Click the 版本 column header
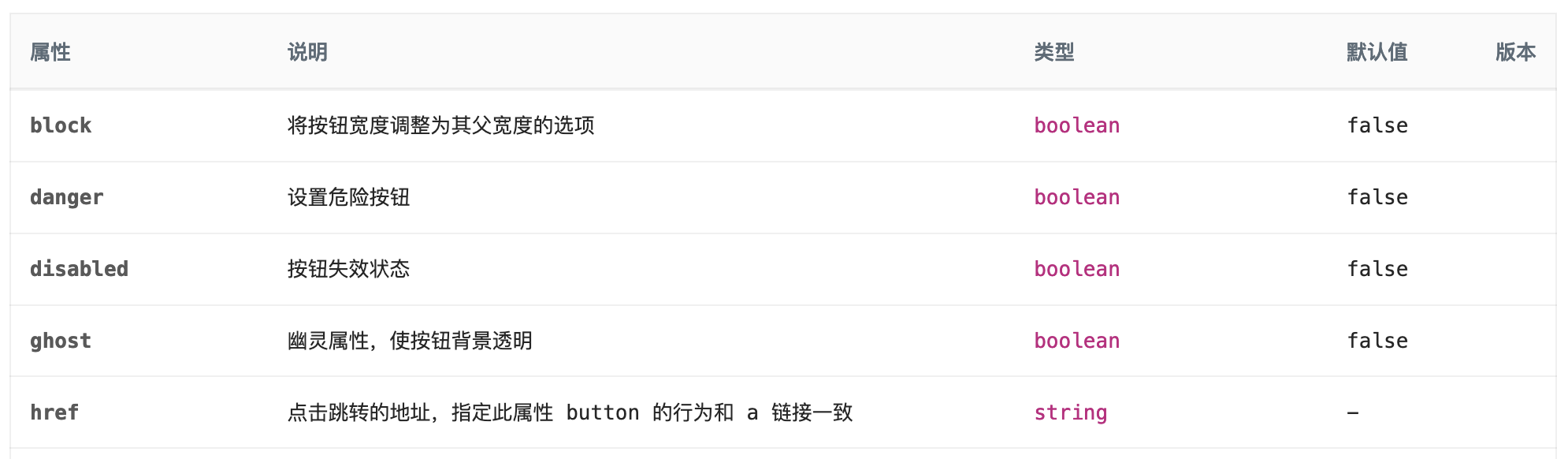 [x=1516, y=52]
